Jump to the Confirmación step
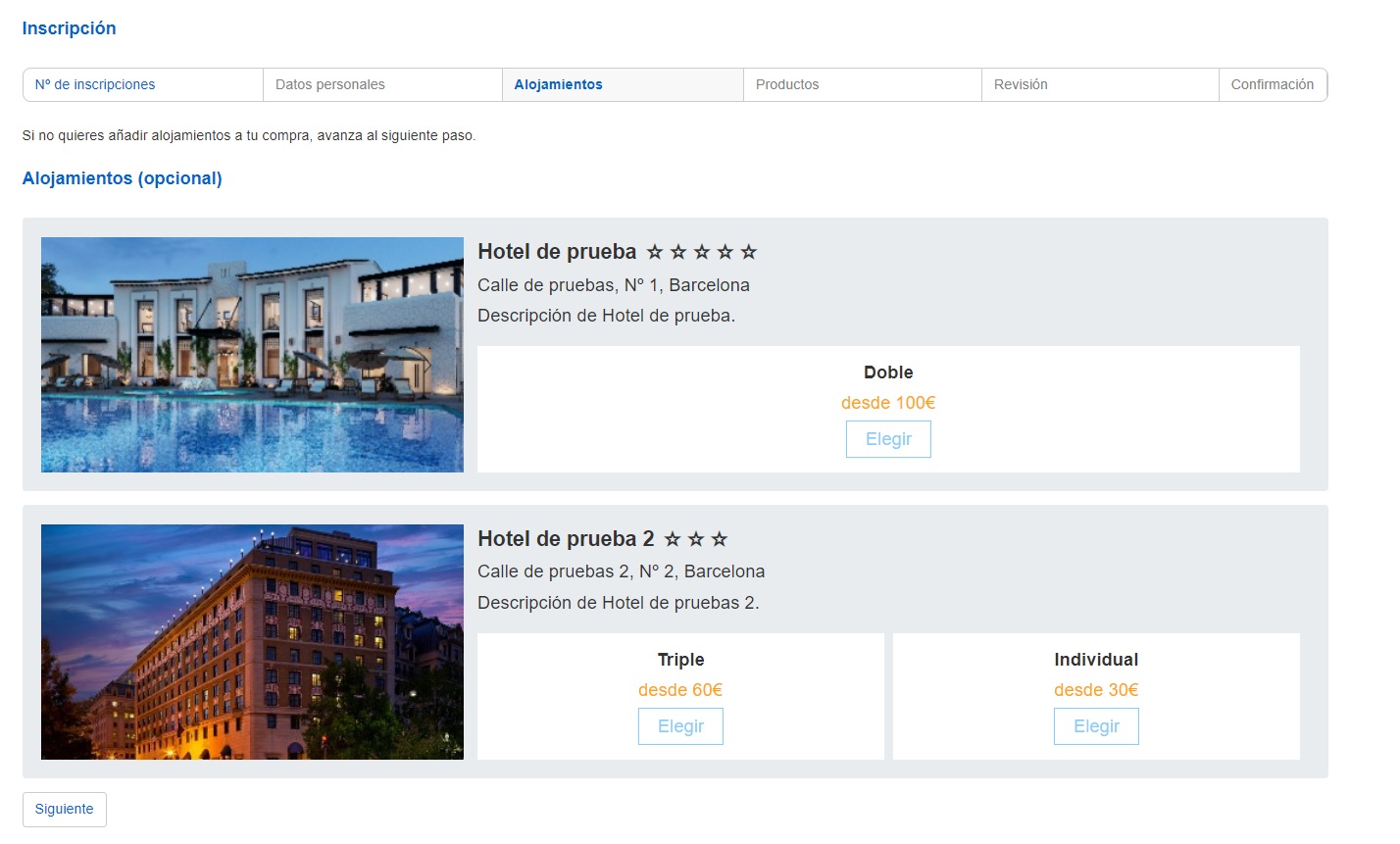Viewport: 1400px width, 844px height. click(x=1272, y=85)
